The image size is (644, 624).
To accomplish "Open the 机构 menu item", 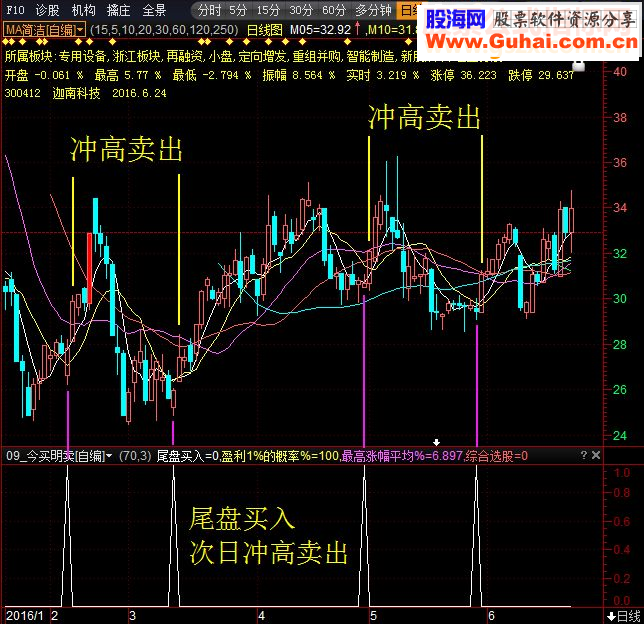I will (83, 10).
